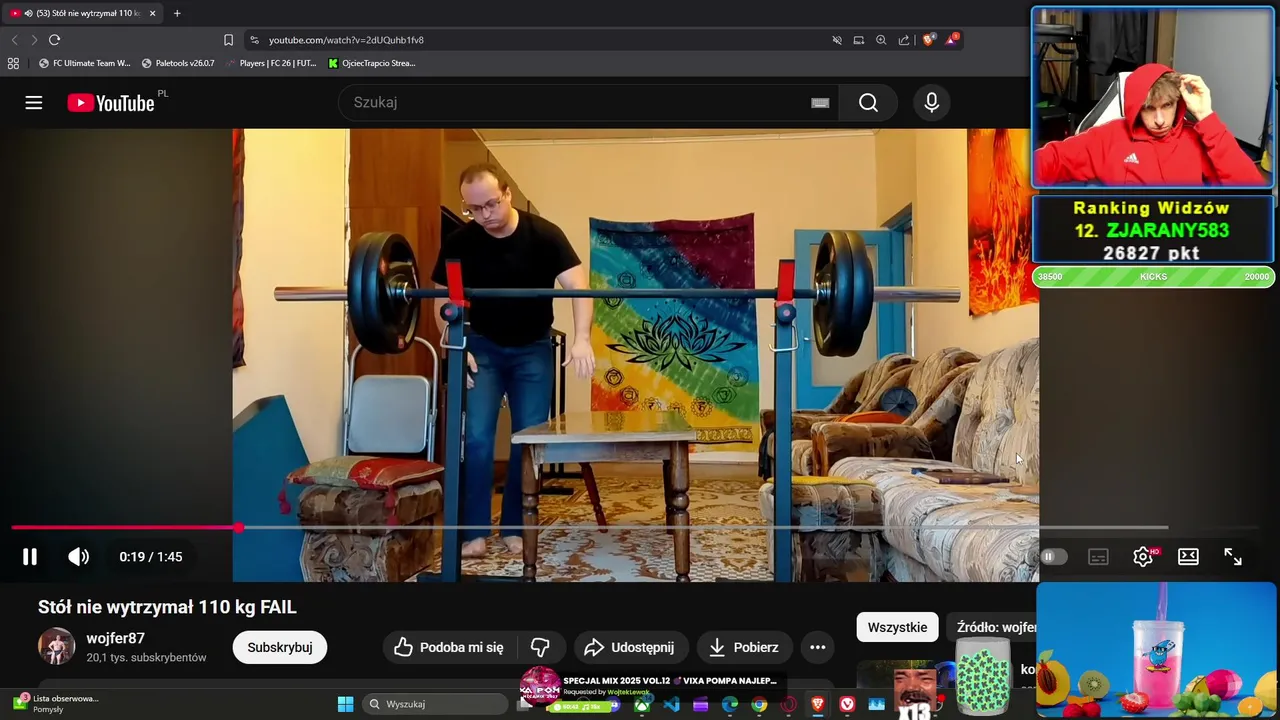1280x720 pixels.
Task: View site information icon in the address bar
Action: pos(254,40)
